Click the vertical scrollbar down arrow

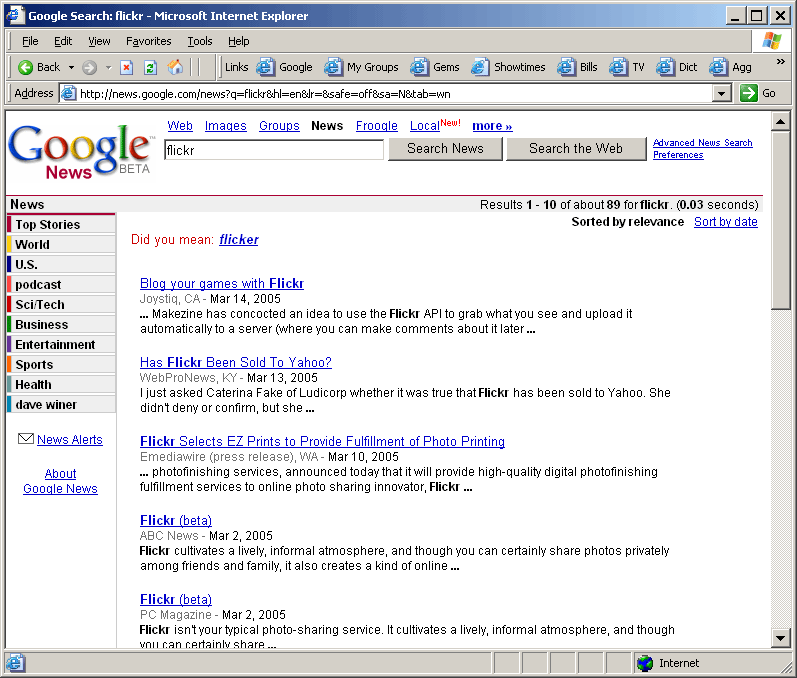coord(781,638)
